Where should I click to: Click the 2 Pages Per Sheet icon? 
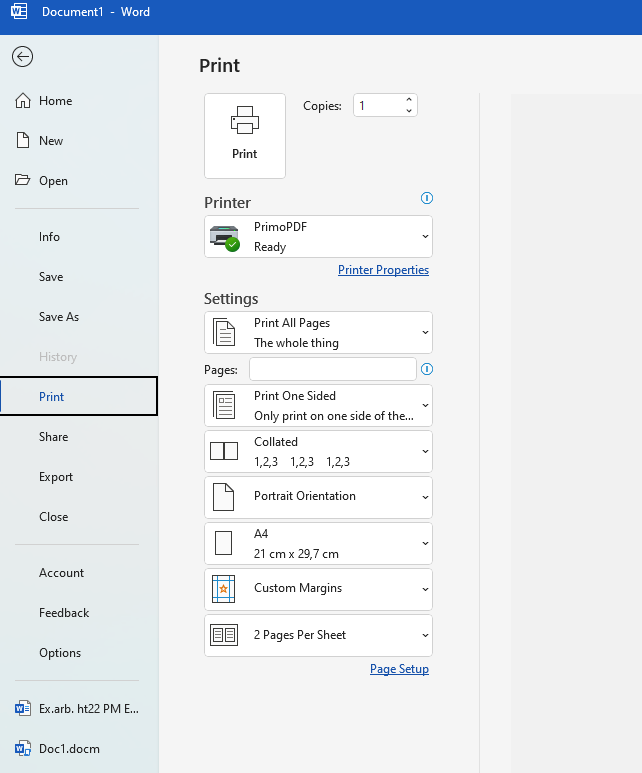tap(224, 635)
